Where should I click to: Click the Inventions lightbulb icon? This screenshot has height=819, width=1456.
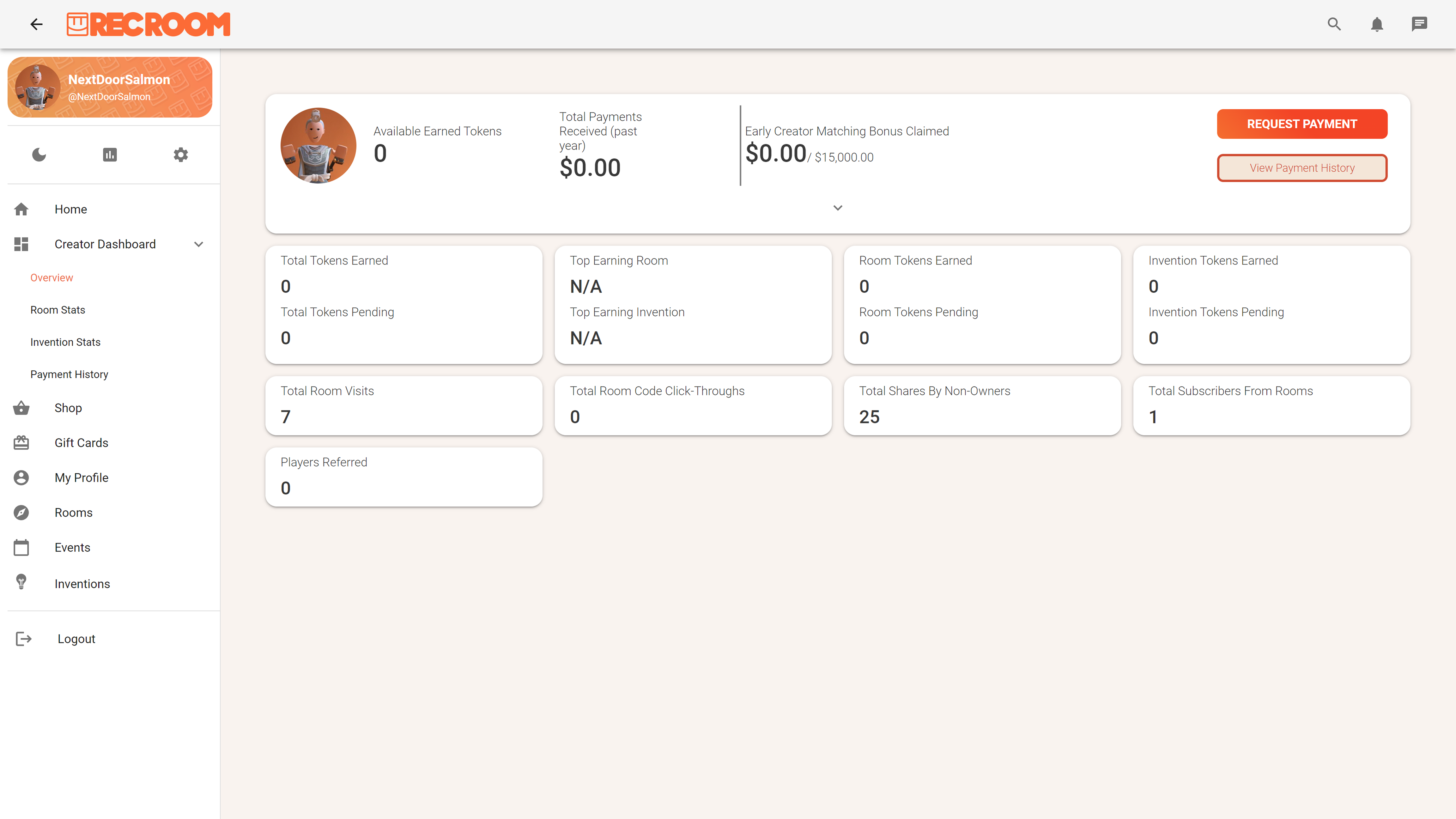pyautogui.click(x=21, y=582)
